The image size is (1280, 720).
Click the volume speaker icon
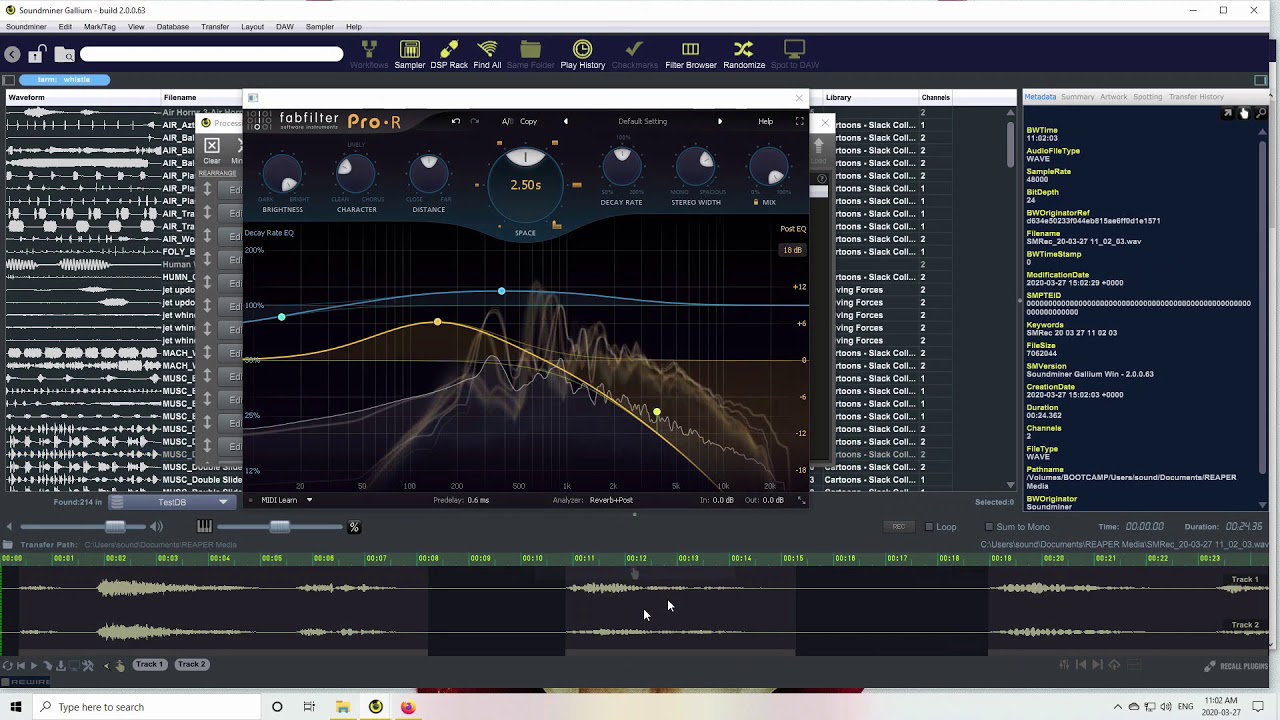click(x=156, y=527)
